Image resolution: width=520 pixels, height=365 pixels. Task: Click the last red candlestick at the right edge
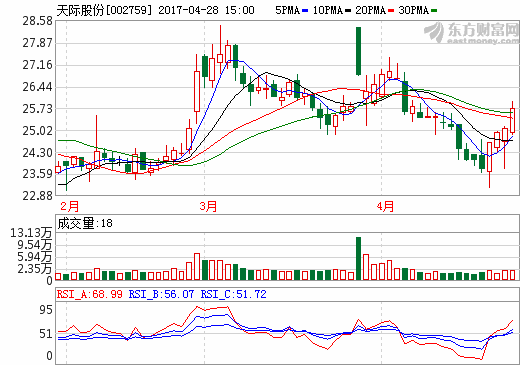pyautogui.click(x=512, y=121)
